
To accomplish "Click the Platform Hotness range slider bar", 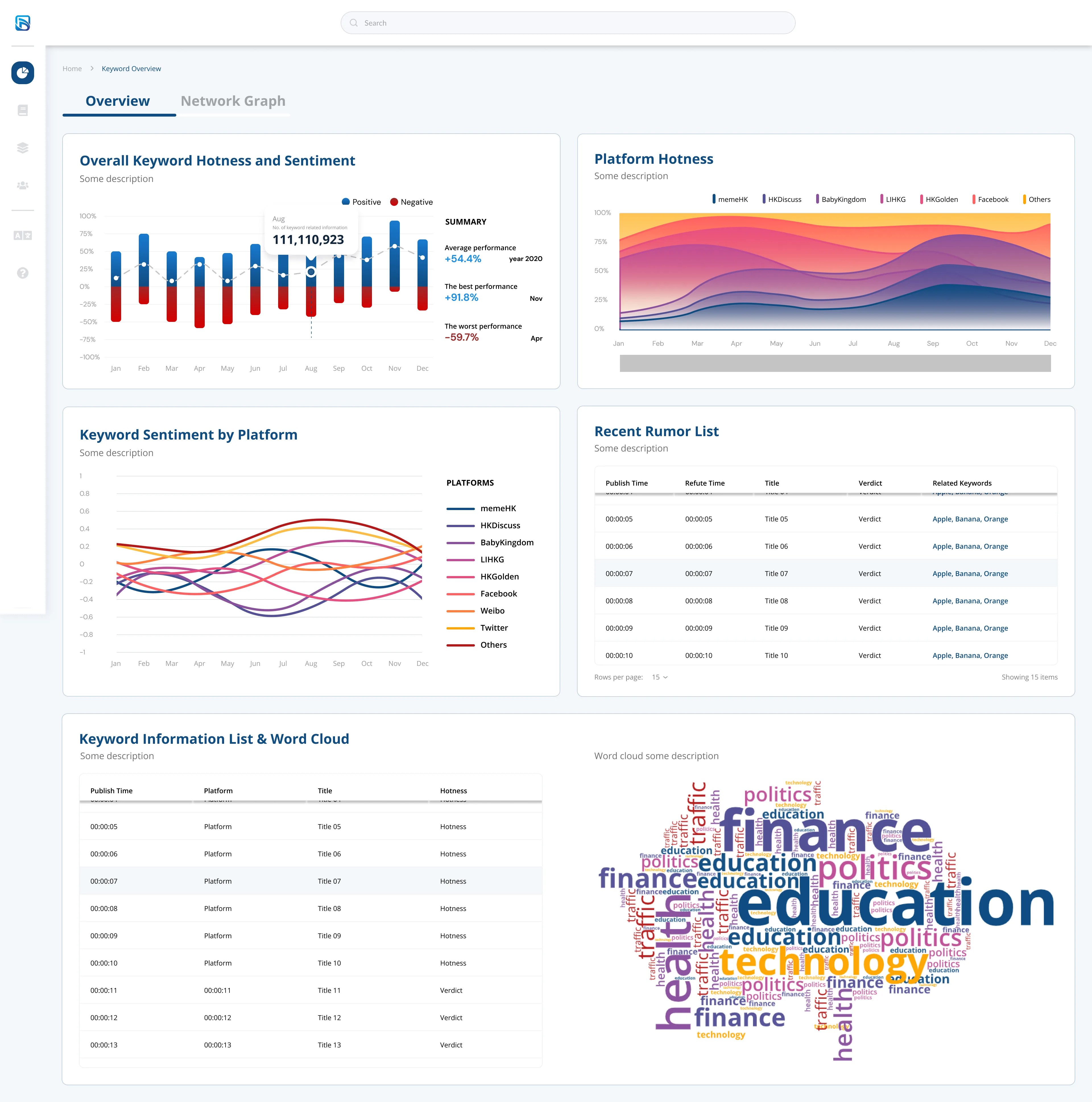I will click(x=835, y=363).
